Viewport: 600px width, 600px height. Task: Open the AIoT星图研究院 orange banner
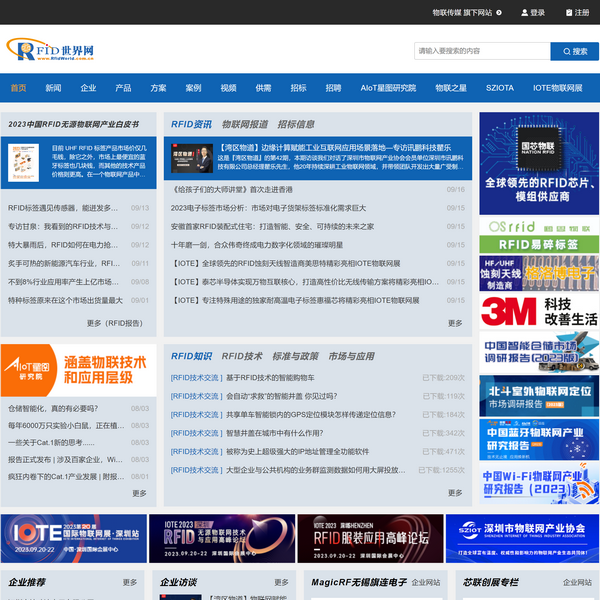[79, 370]
